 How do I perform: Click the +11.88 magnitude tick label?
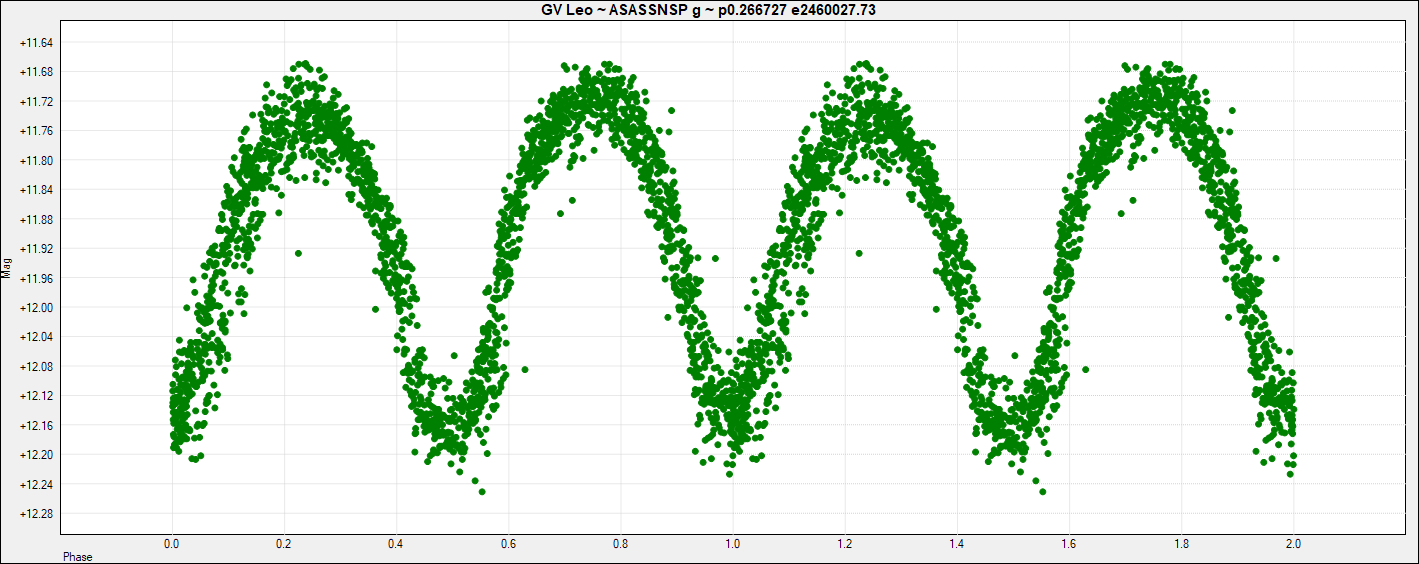click(x=37, y=220)
